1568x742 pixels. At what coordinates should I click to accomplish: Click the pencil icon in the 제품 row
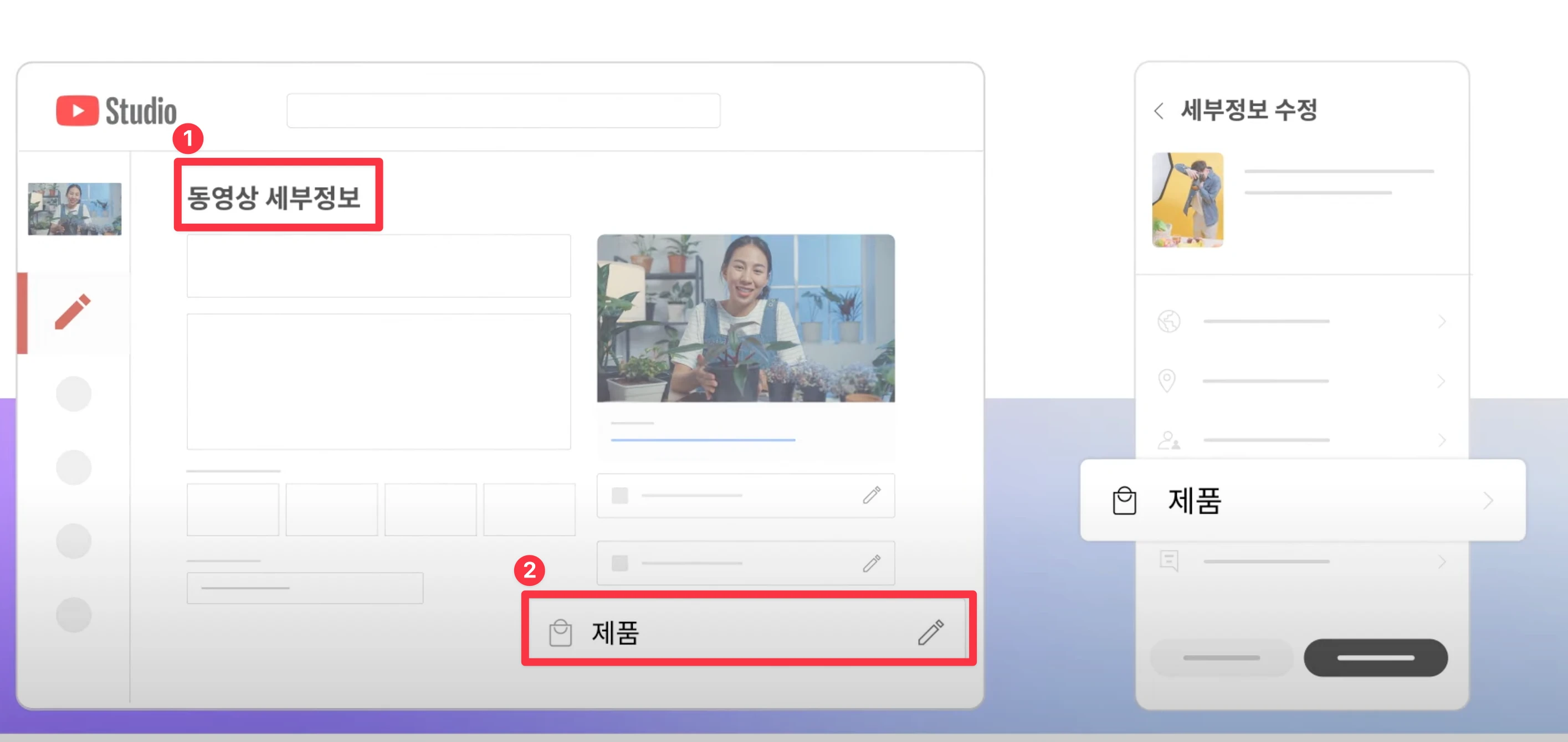click(931, 632)
